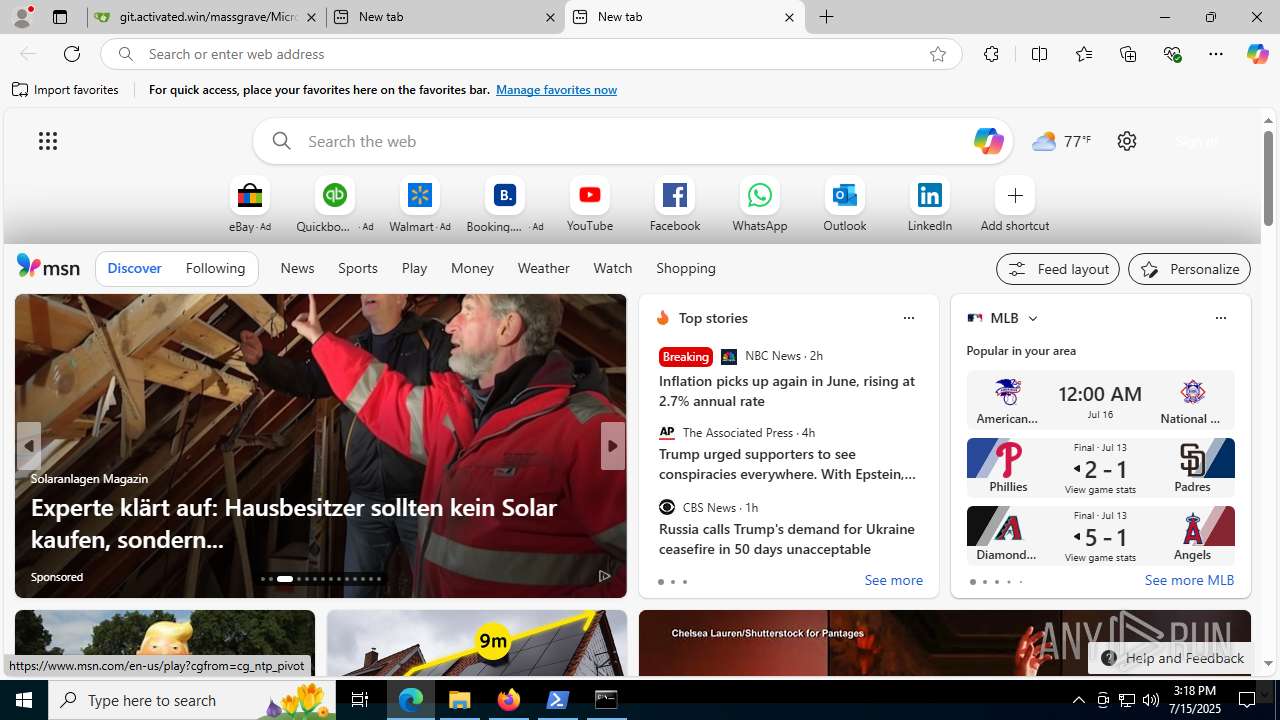The height and width of the screenshot is (720, 1280).
Task: Click See more MLB link
Action: click(x=1189, y=580)
